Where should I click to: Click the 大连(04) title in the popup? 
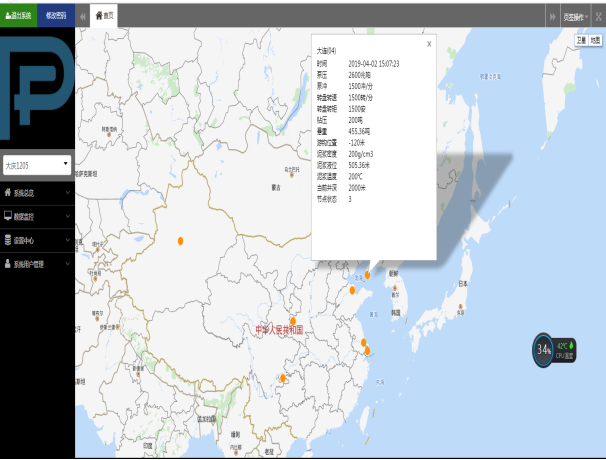tap(327, 51)
